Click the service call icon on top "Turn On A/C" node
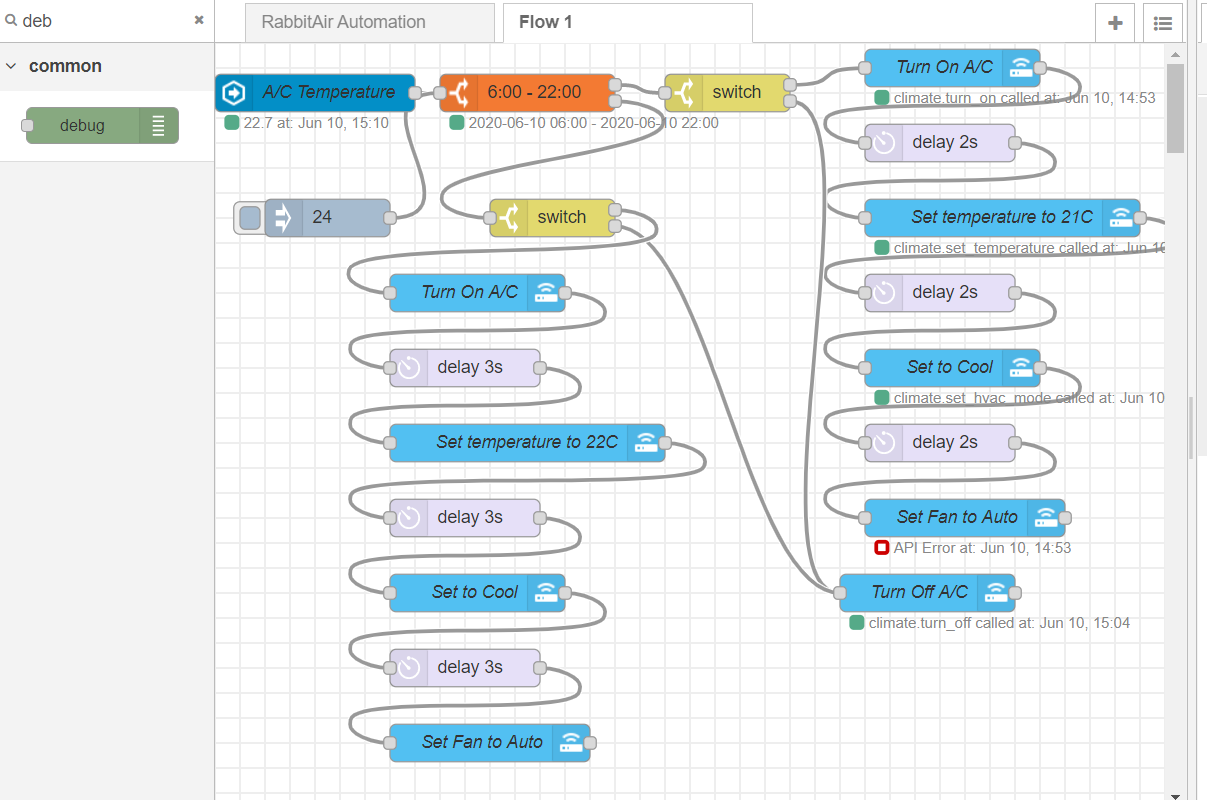 coord(1022,67)
